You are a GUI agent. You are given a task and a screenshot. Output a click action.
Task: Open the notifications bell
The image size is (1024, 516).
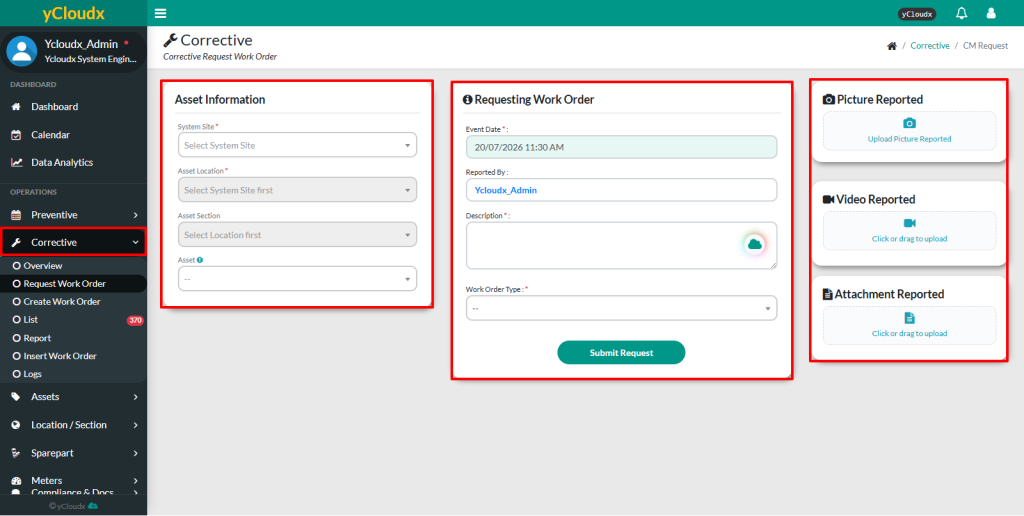click(961, 13)
